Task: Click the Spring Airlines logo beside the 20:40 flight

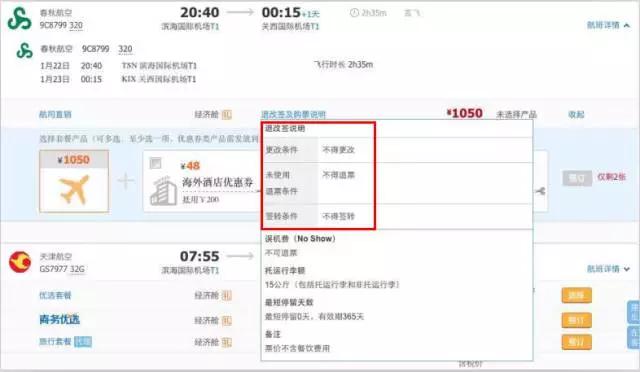Action: click(19, 19)
